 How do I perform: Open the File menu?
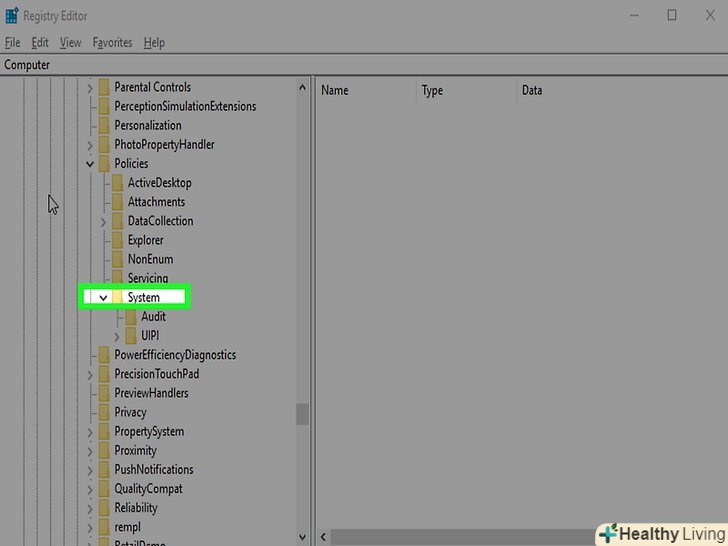13,43
